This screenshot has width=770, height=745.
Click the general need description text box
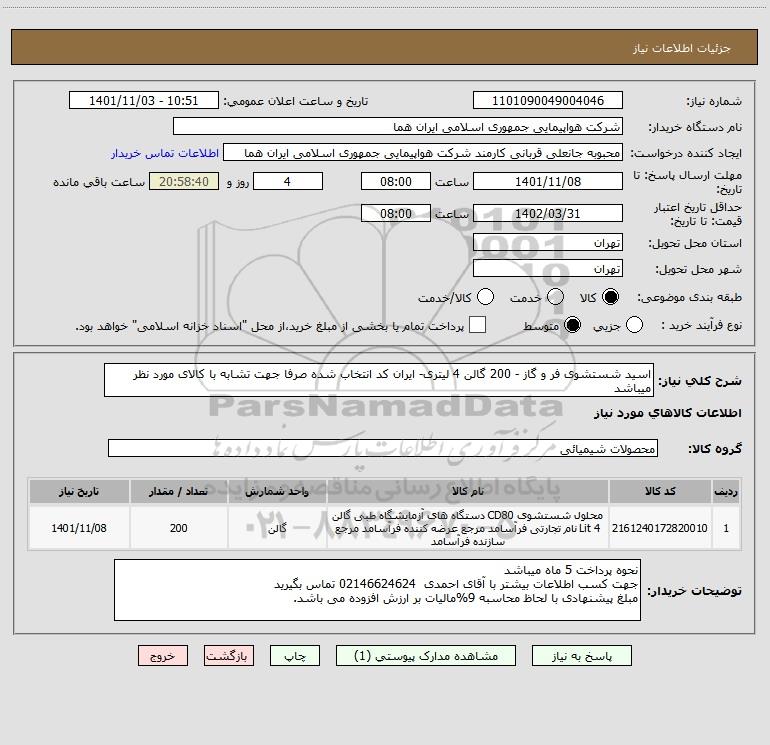click(x=379, y=381)
